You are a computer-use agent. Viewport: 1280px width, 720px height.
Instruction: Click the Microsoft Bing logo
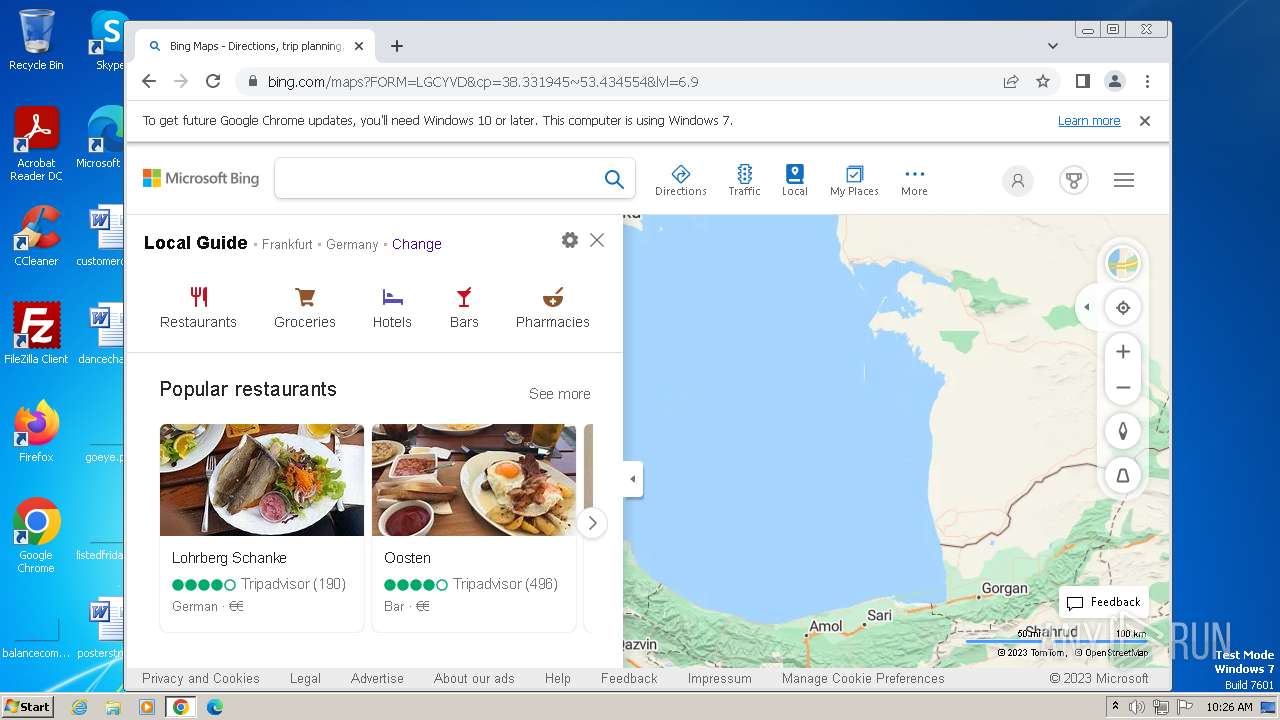(201, 178)
